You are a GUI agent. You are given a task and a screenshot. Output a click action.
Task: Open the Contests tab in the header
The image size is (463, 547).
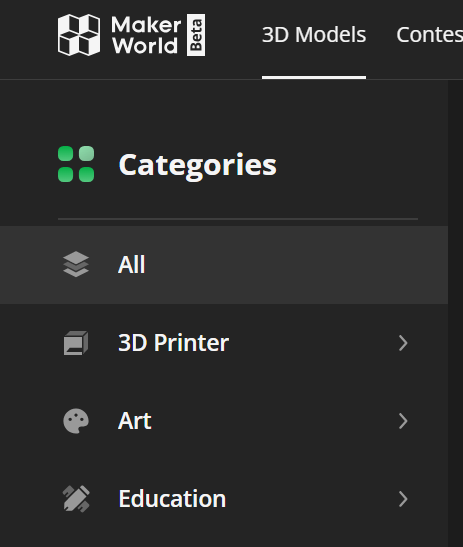click(x=430, y=35)
